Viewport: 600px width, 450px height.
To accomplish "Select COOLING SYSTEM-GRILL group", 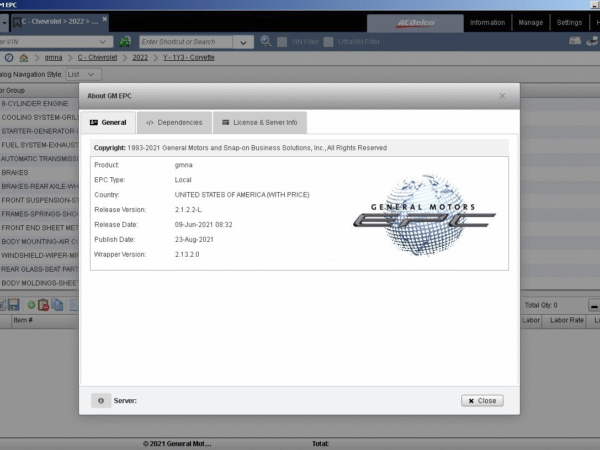I will click(x=39, y=117).
